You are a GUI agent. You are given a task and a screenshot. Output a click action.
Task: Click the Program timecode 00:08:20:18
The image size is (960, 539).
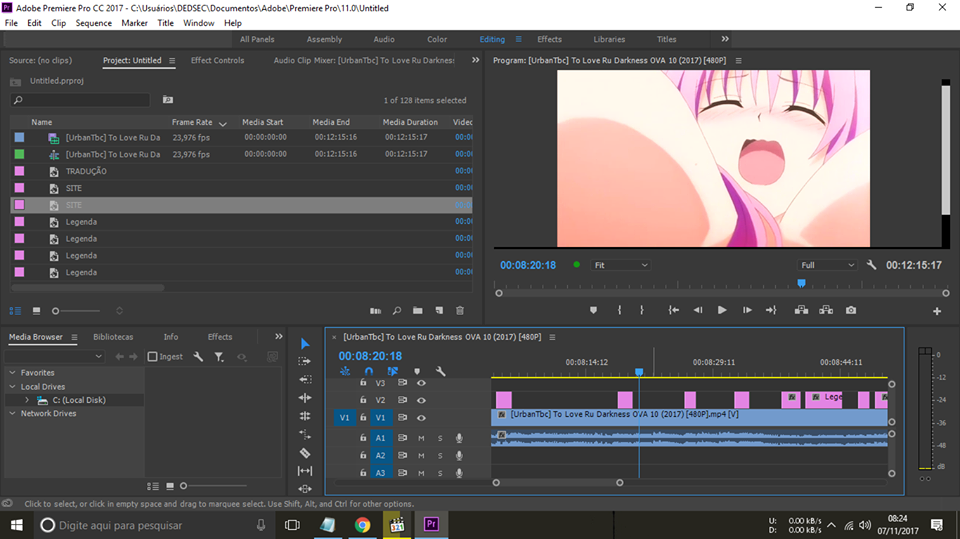pyautogui.click(x=528, y=265)
